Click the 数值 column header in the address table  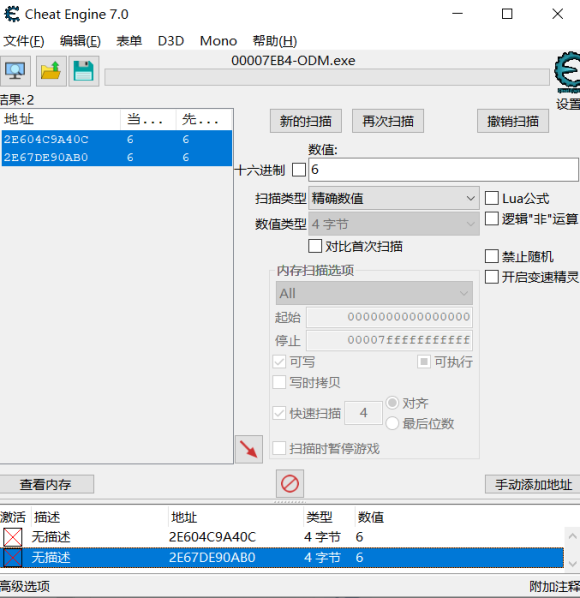point(370,517)
